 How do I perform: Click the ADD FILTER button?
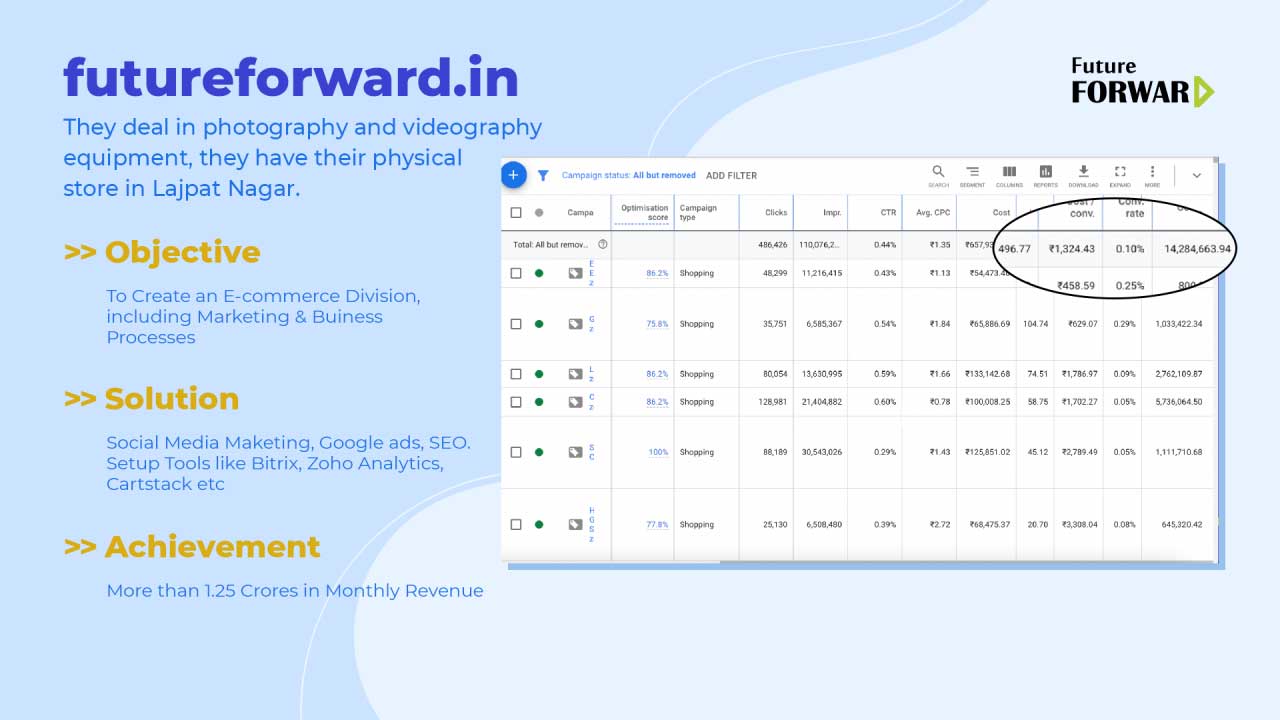[x=731, y=175]
